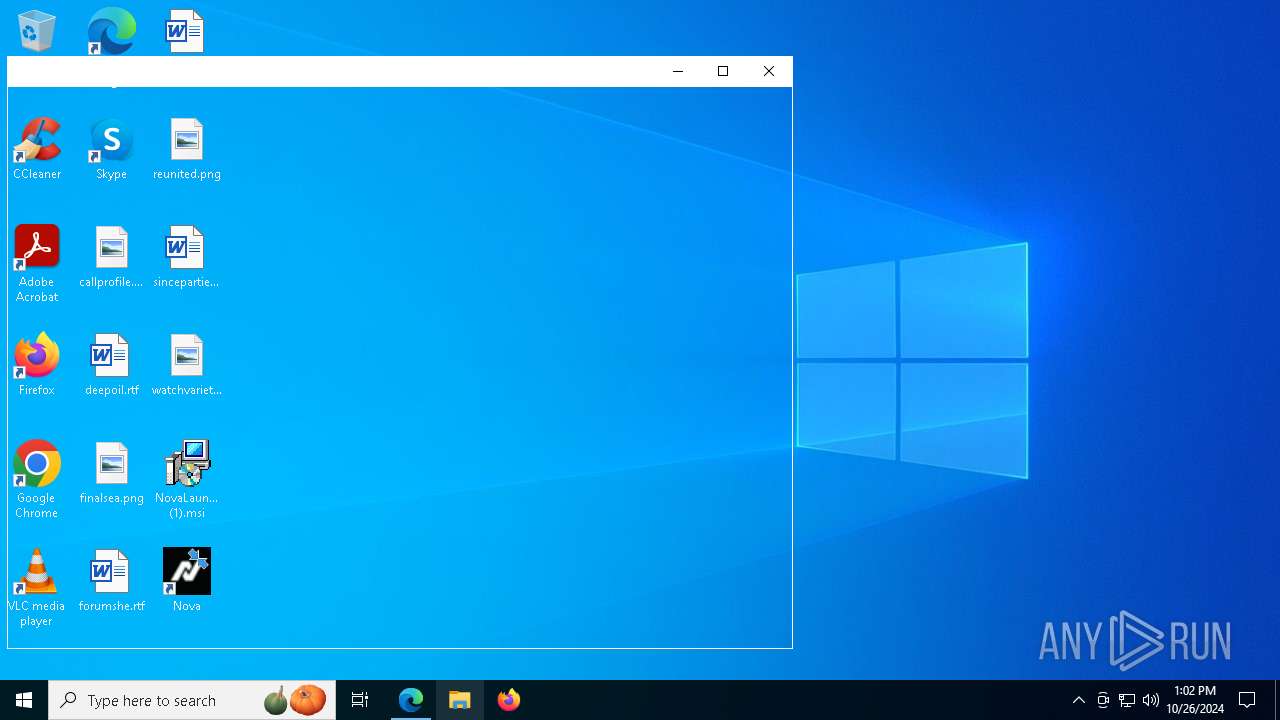1280x720 pixels.
Task: Select the CCleaner desktop shortcut
Action: [x=37, y=148]
